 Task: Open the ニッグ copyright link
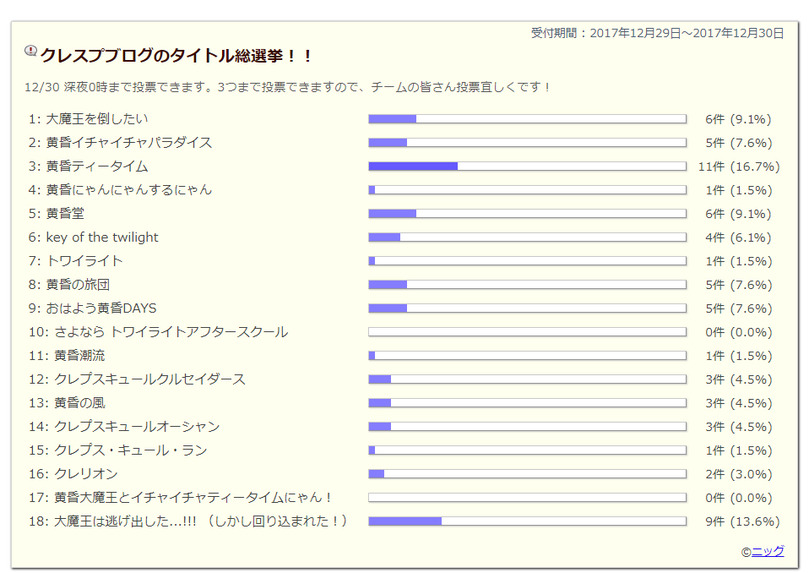point(767,551)
